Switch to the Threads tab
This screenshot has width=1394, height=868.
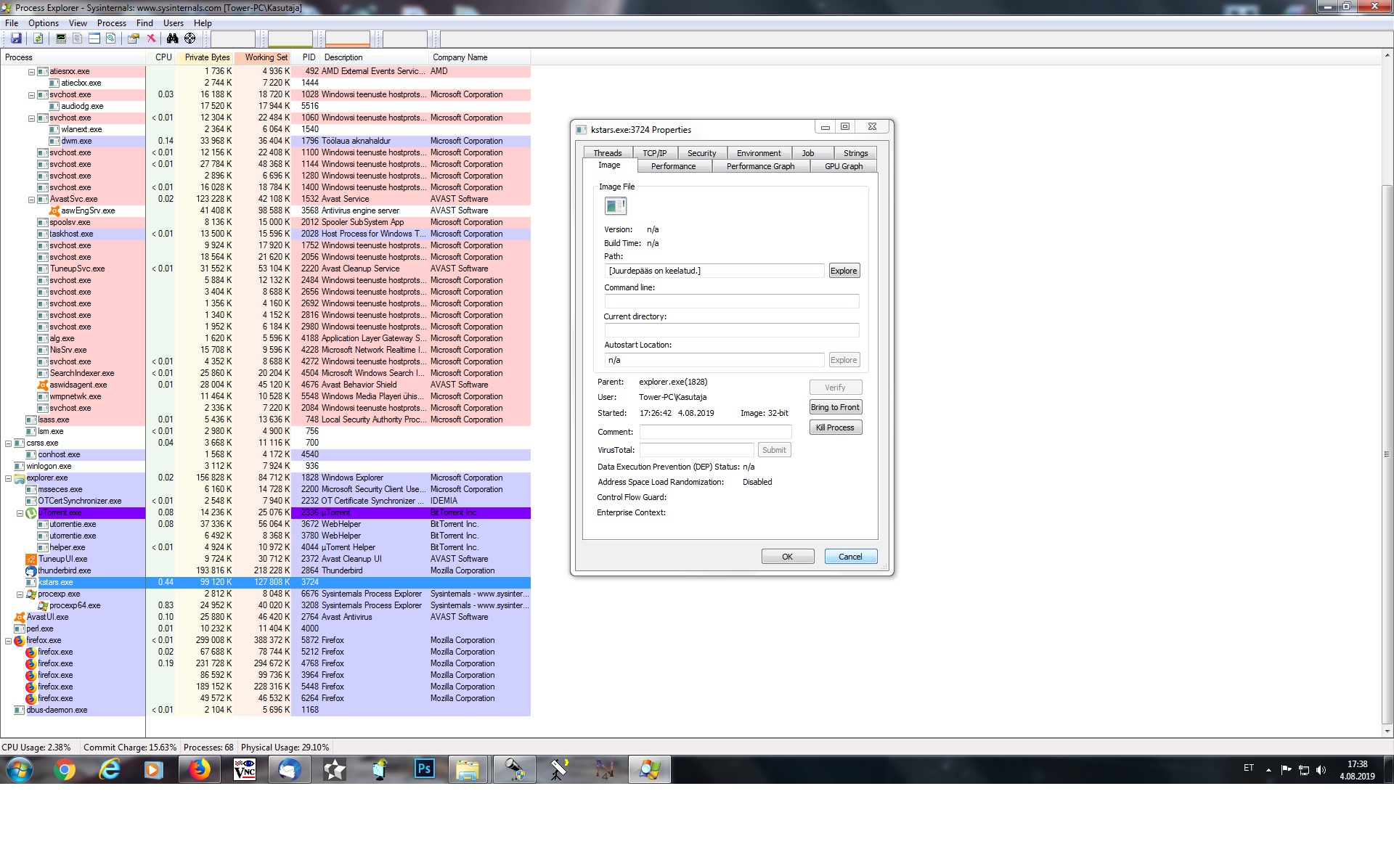tap(608, 153)
